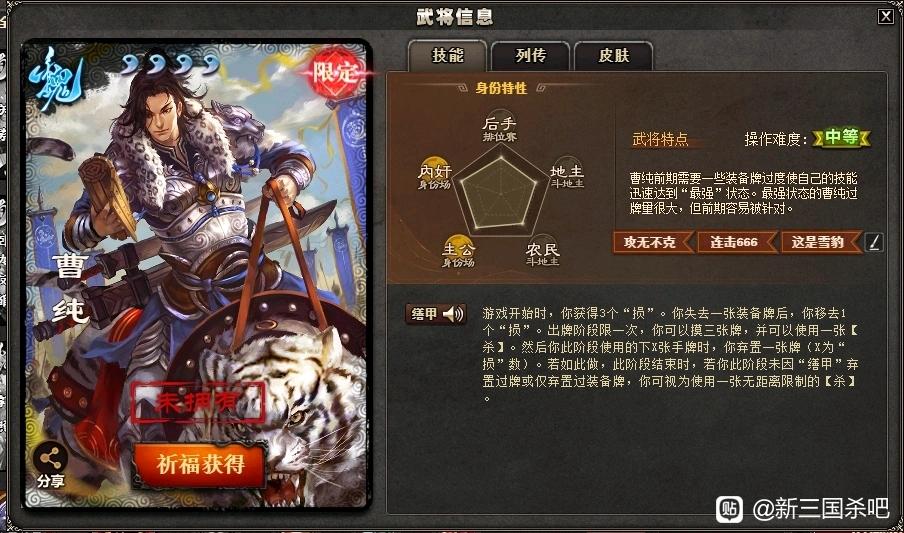Viewport: 904px width, 533px height.
Task: Select the 农民 badge on radar chart
Action: point(543,253)
